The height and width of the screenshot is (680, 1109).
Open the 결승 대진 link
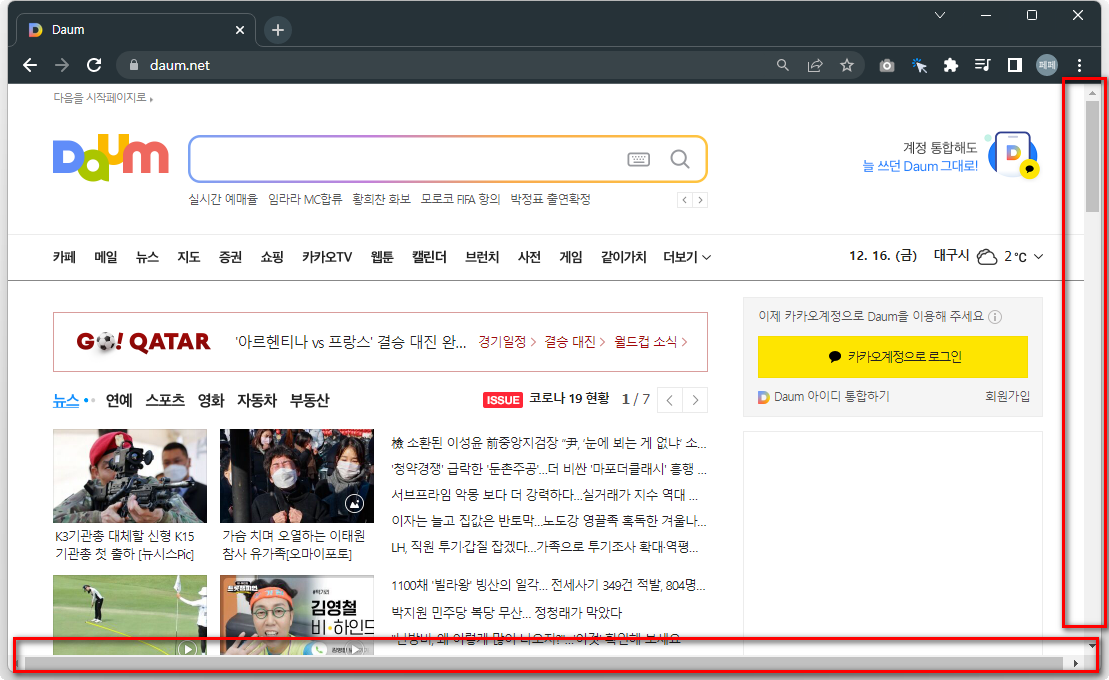pos(575,342)
